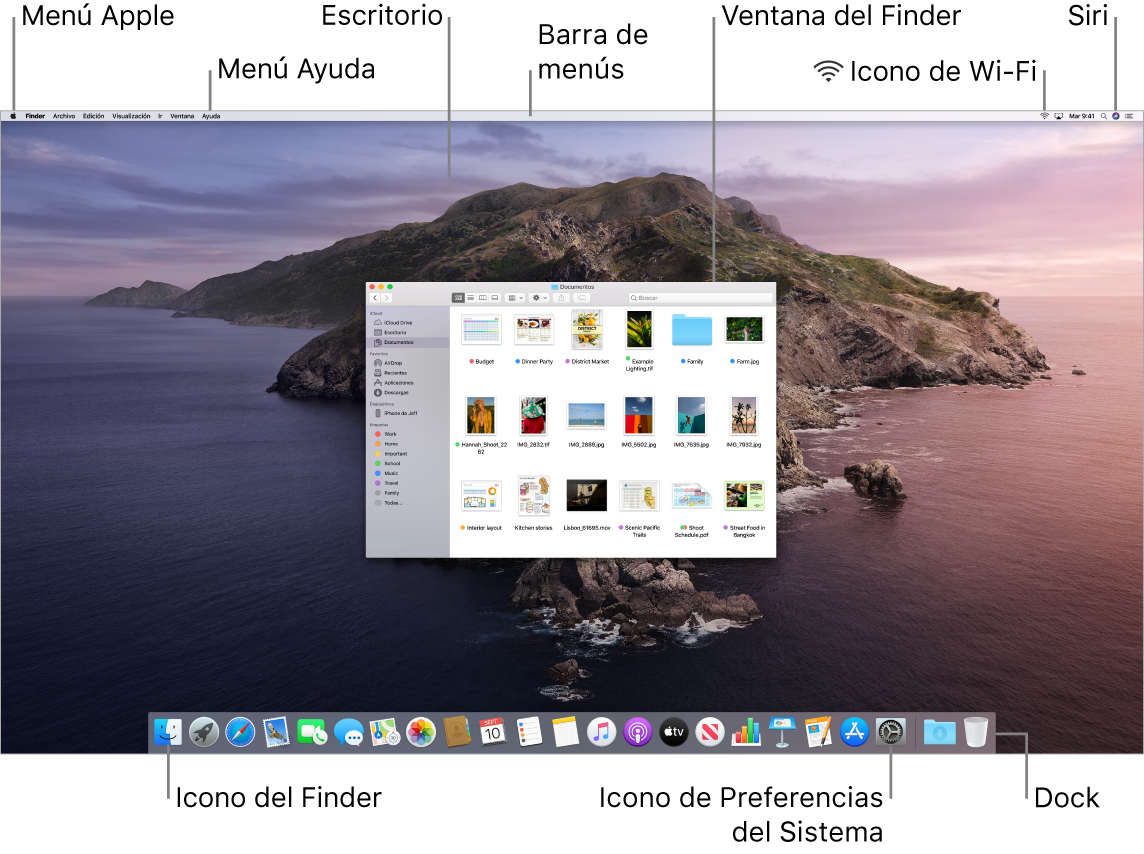Image resolution: width=1144 pixels, height=854 pixels.
Task: Select column view in the Finder toolbar
Action: [482, 297]
